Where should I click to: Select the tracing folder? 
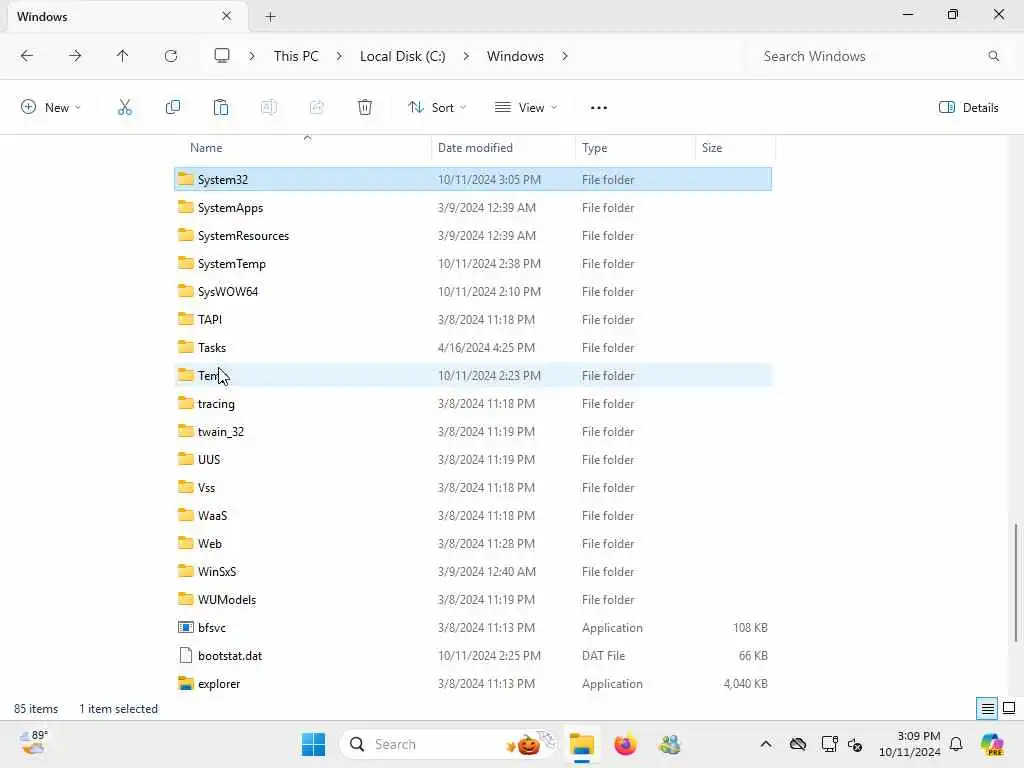[x=473, y=404]
